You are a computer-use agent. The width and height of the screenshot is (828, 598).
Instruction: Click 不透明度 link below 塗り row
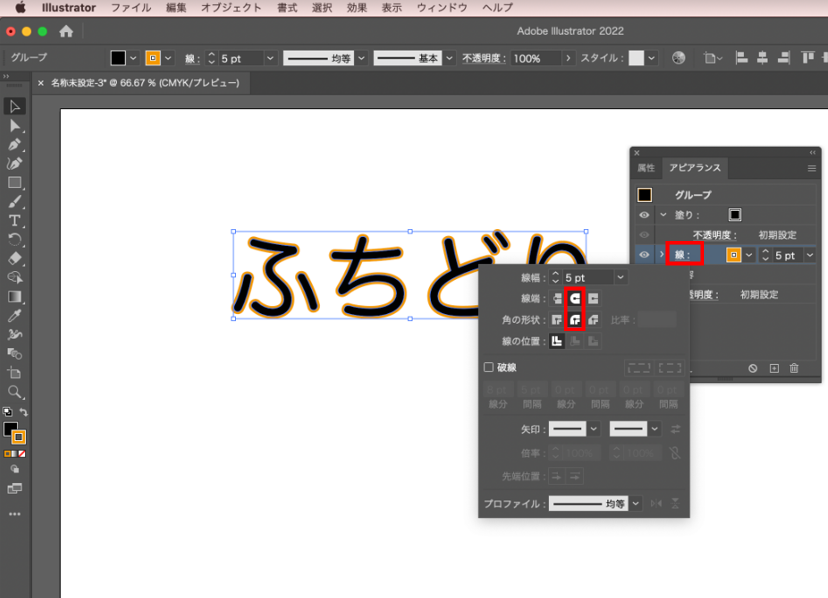(x=714, y=235)
